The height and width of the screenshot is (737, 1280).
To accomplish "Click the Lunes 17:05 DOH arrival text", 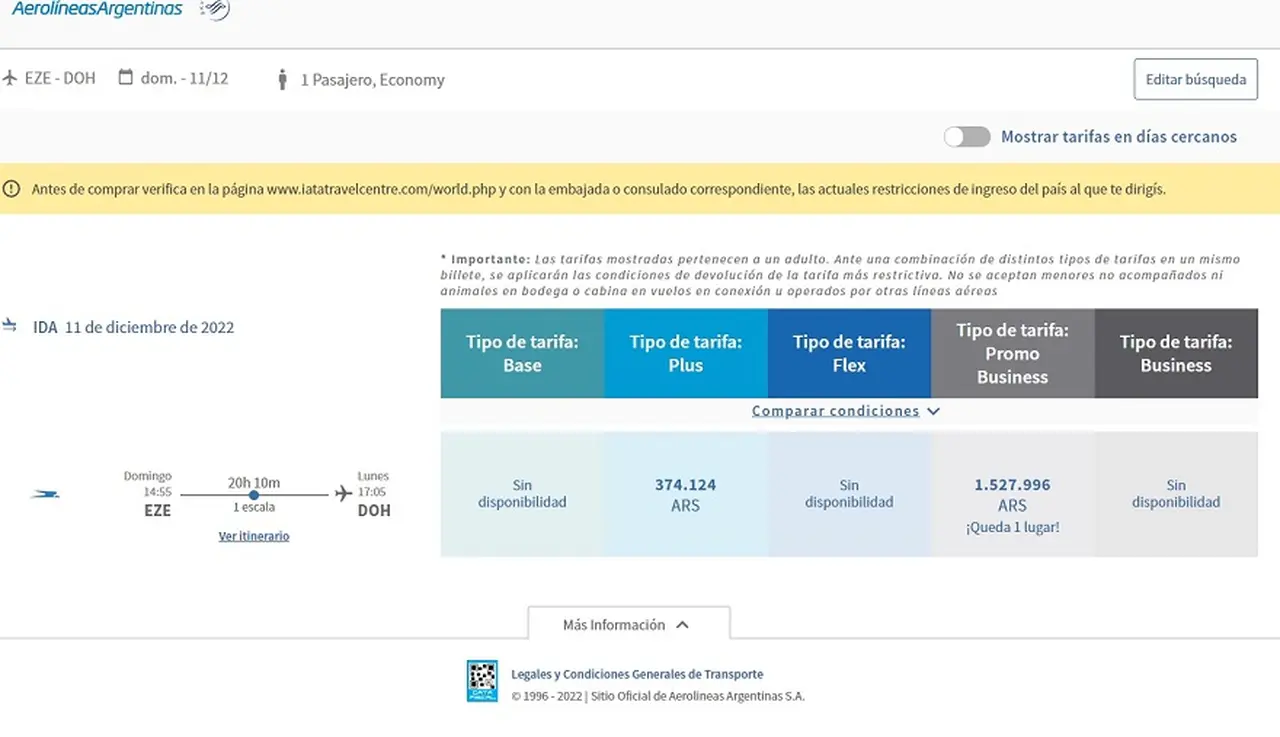I will [x=374, y=494].
